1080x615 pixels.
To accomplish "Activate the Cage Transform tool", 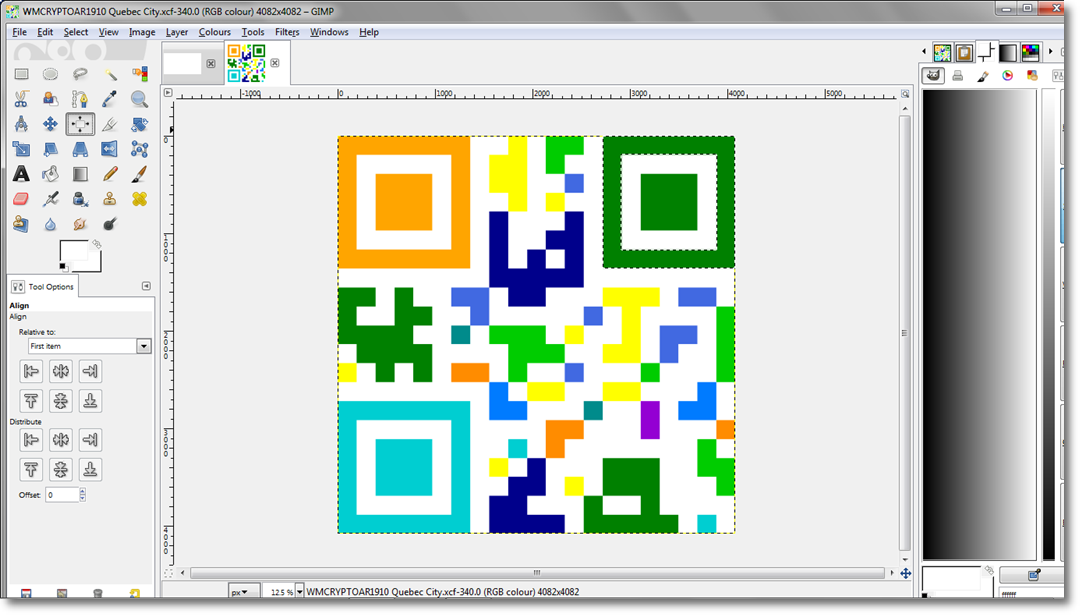I will click(139, 149).
